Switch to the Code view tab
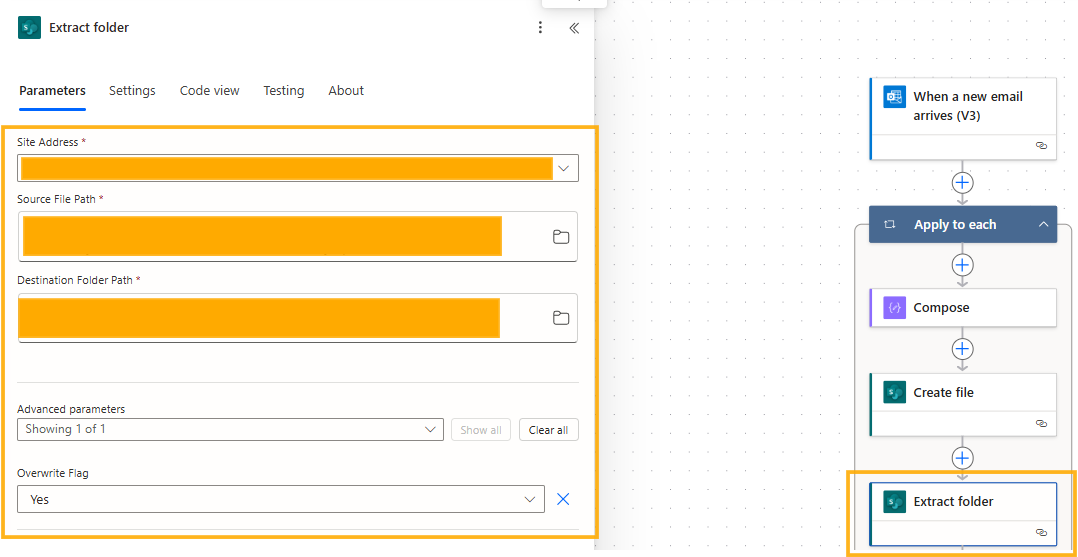This screenshot has height=557, width=1078. tap(210, 91)
